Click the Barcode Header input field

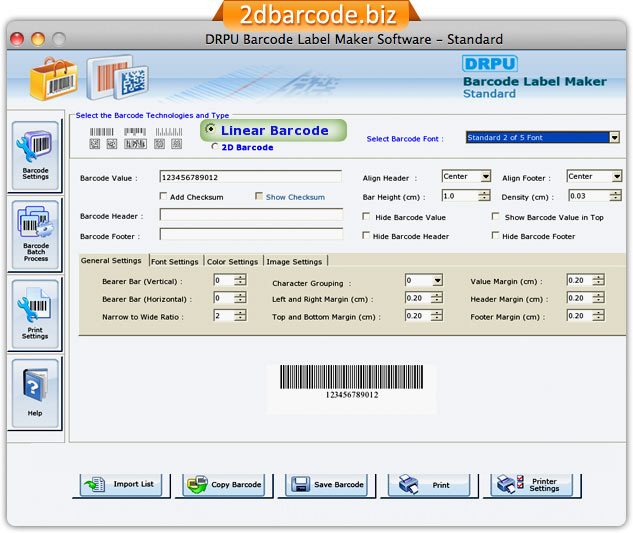(251, 215)
